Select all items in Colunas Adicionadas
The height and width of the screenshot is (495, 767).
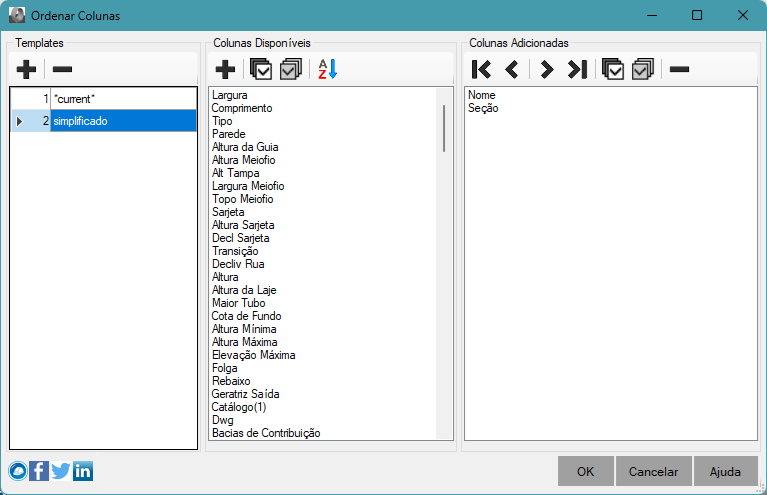(613, 69)
